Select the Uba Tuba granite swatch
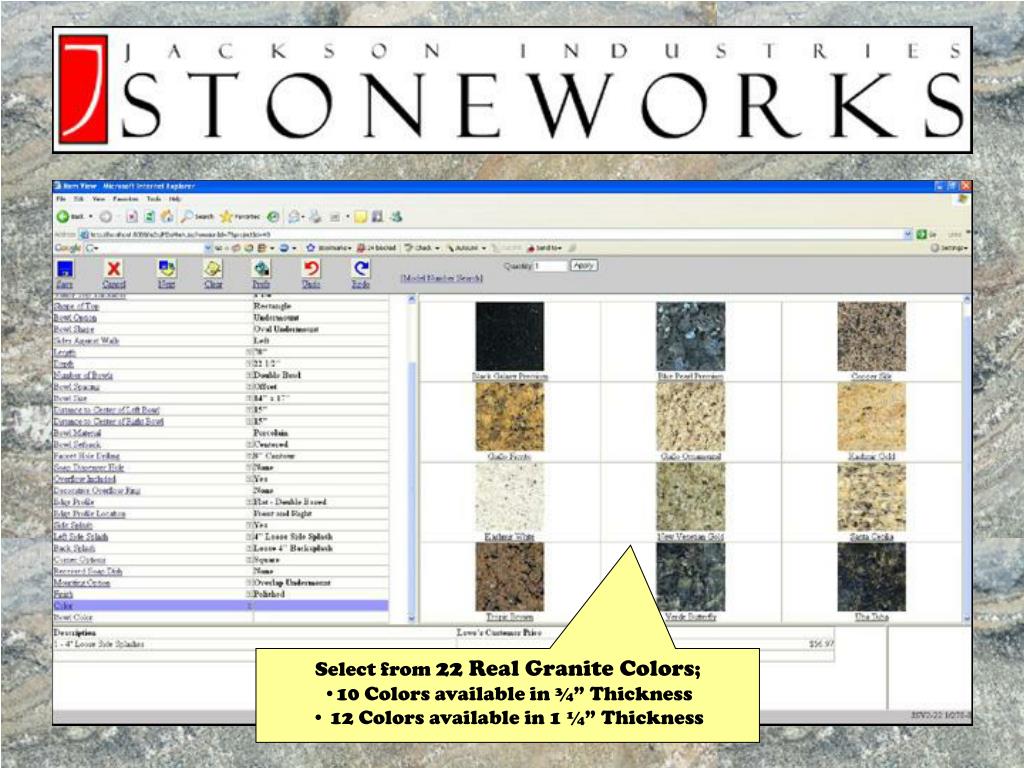 coord(871,577)
